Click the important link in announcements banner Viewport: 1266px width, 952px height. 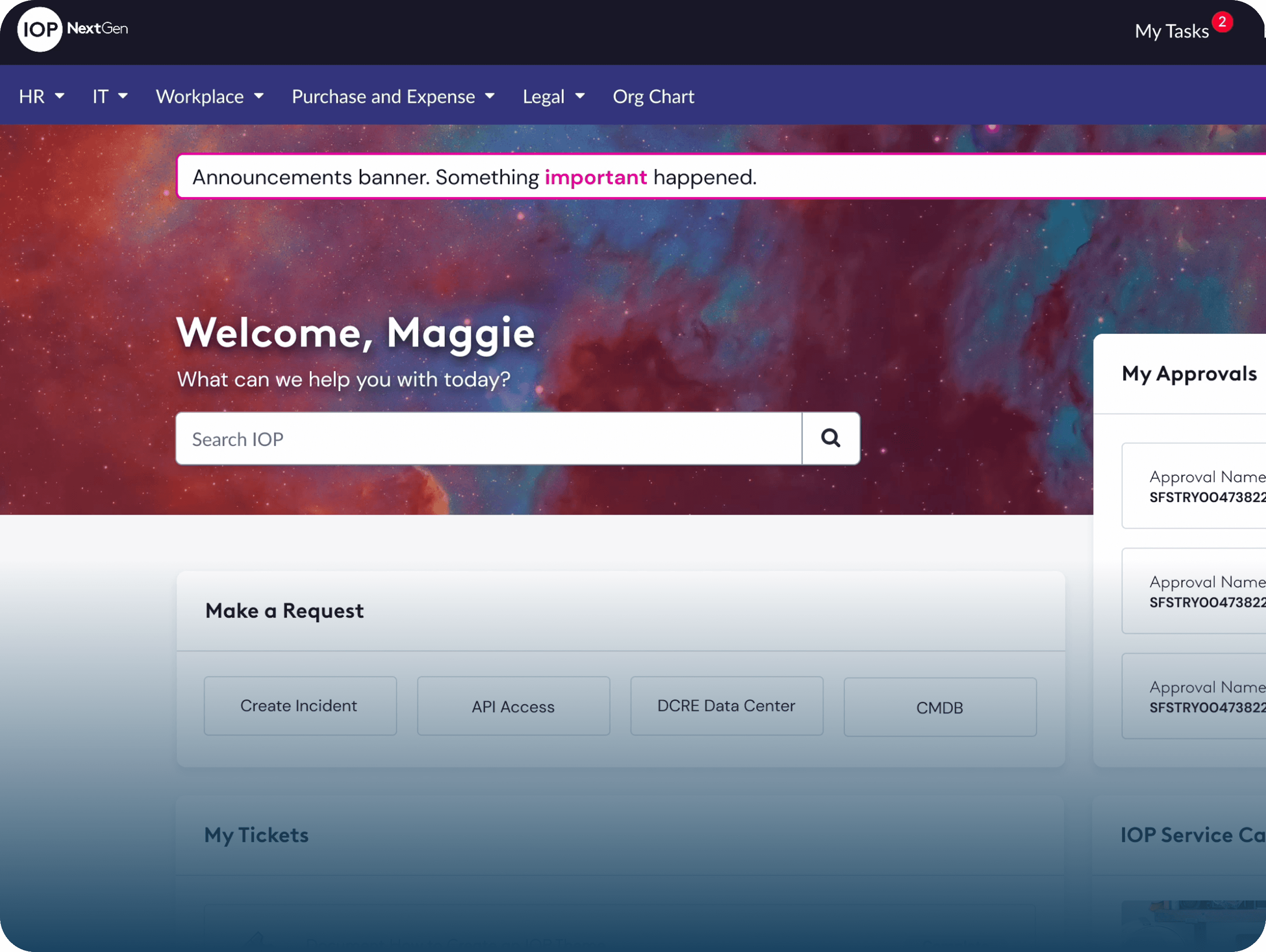pos(595,178)
